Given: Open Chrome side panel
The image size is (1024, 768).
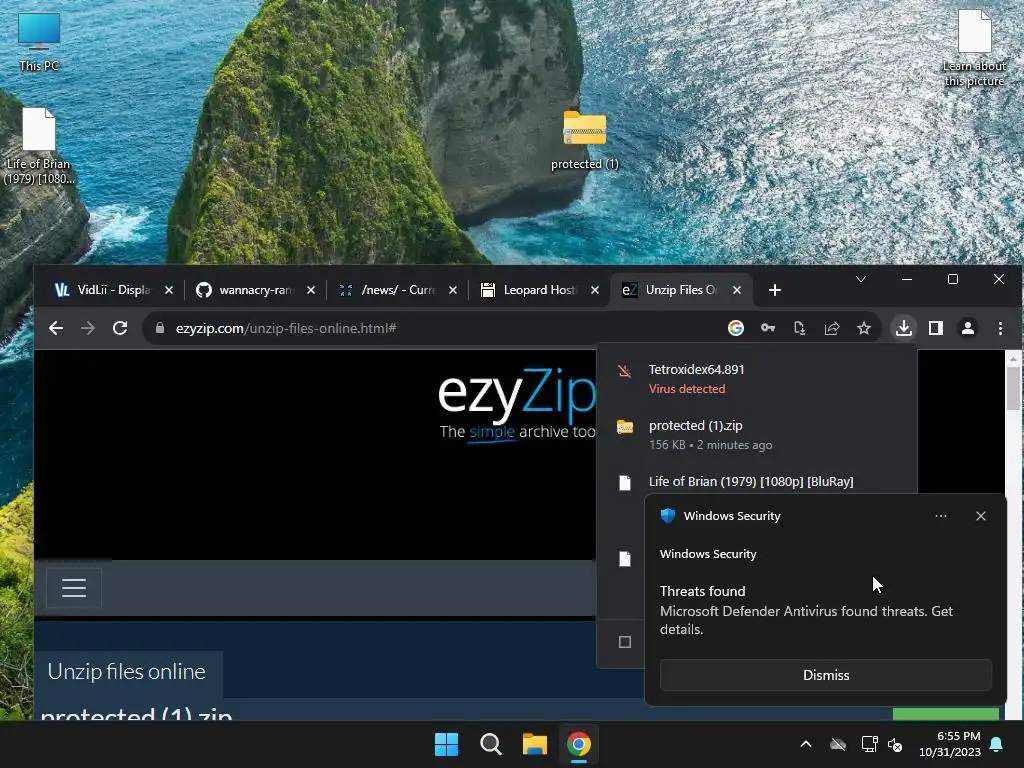Looking at the screenshot, I should coord(936,328).
